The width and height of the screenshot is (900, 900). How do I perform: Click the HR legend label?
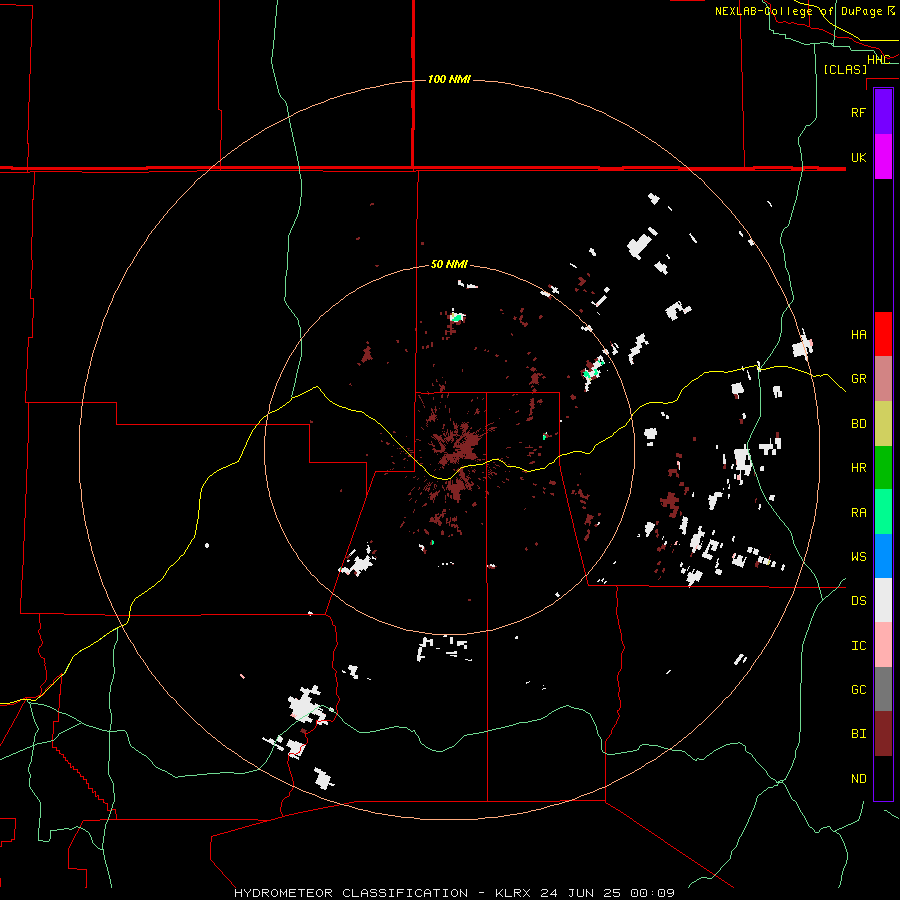point(859,468)
